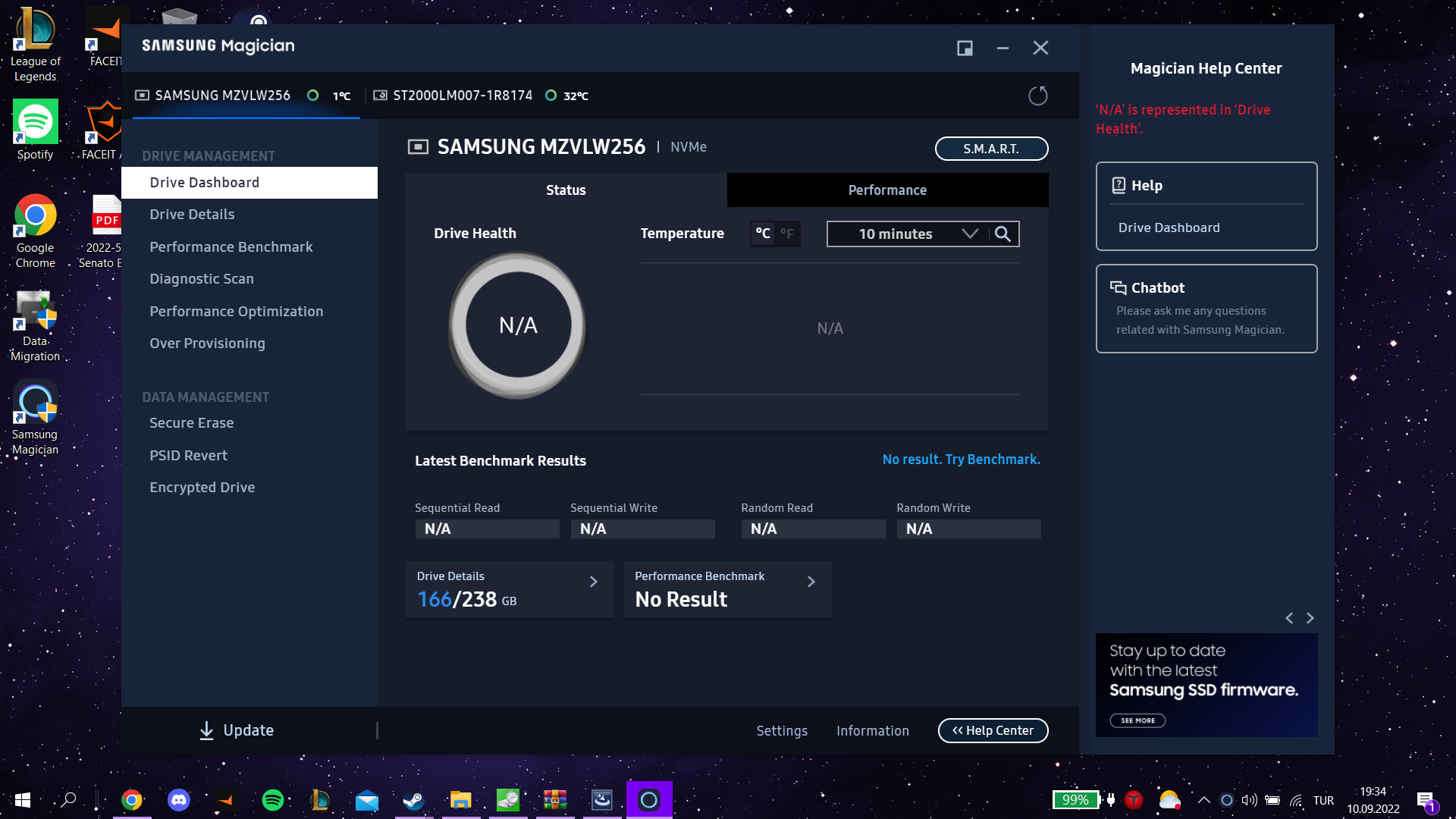Click the temperature search magnifier icon
This screenshot has width=1456, height=819.
(1003, 234)
